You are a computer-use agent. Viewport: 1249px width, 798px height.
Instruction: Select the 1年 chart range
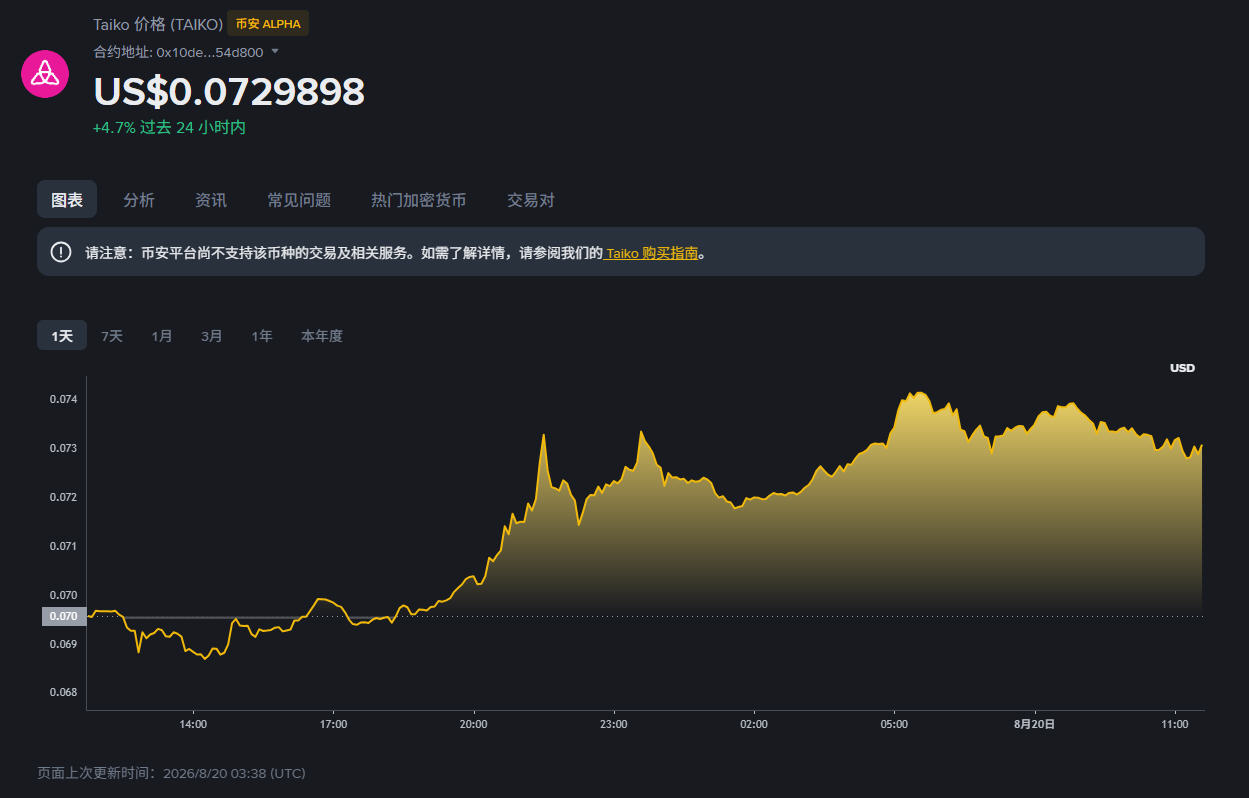click(262, 336)
